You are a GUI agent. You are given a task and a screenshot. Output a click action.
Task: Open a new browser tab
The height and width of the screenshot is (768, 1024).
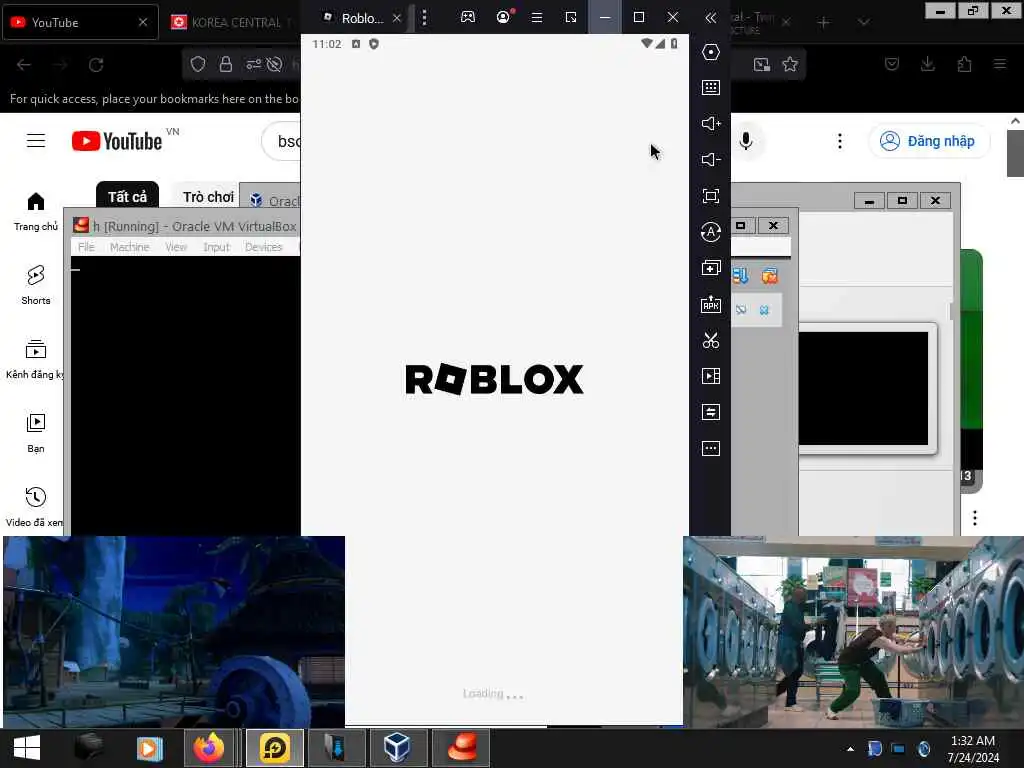[824, 22]
